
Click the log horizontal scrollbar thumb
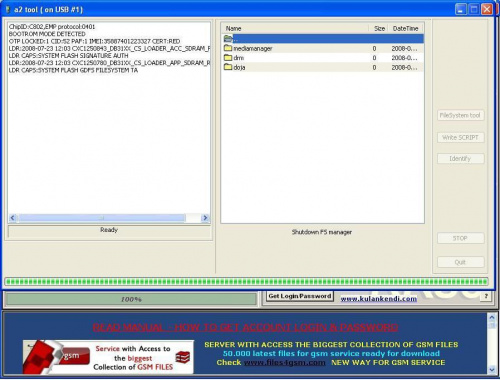102,218
